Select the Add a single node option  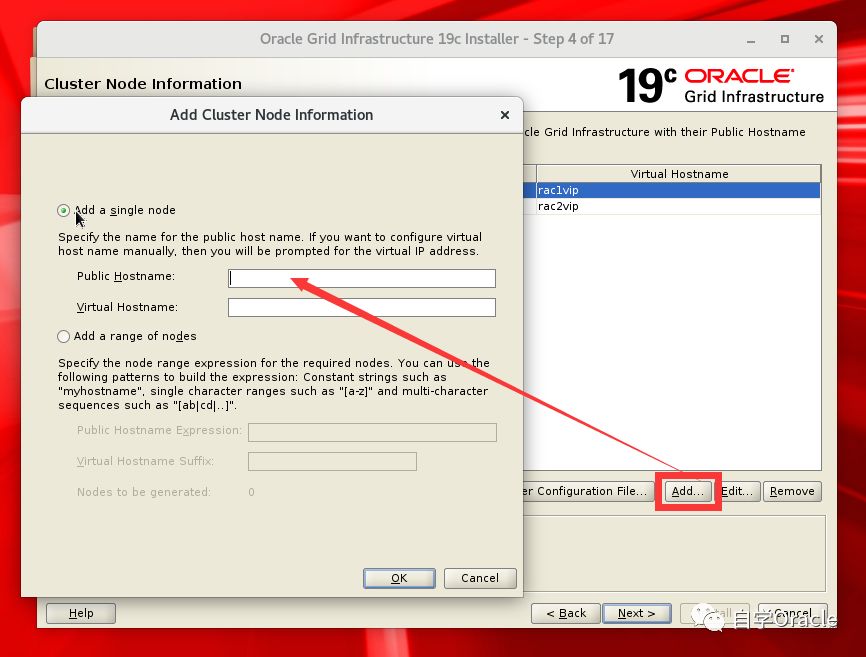[x=63, y=210]
